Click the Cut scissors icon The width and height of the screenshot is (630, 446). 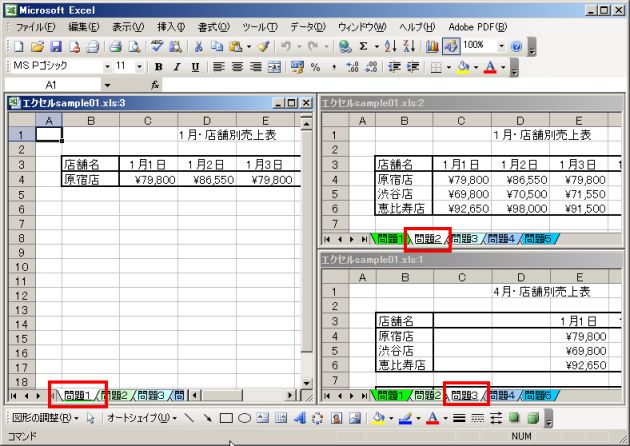[198, 47]
